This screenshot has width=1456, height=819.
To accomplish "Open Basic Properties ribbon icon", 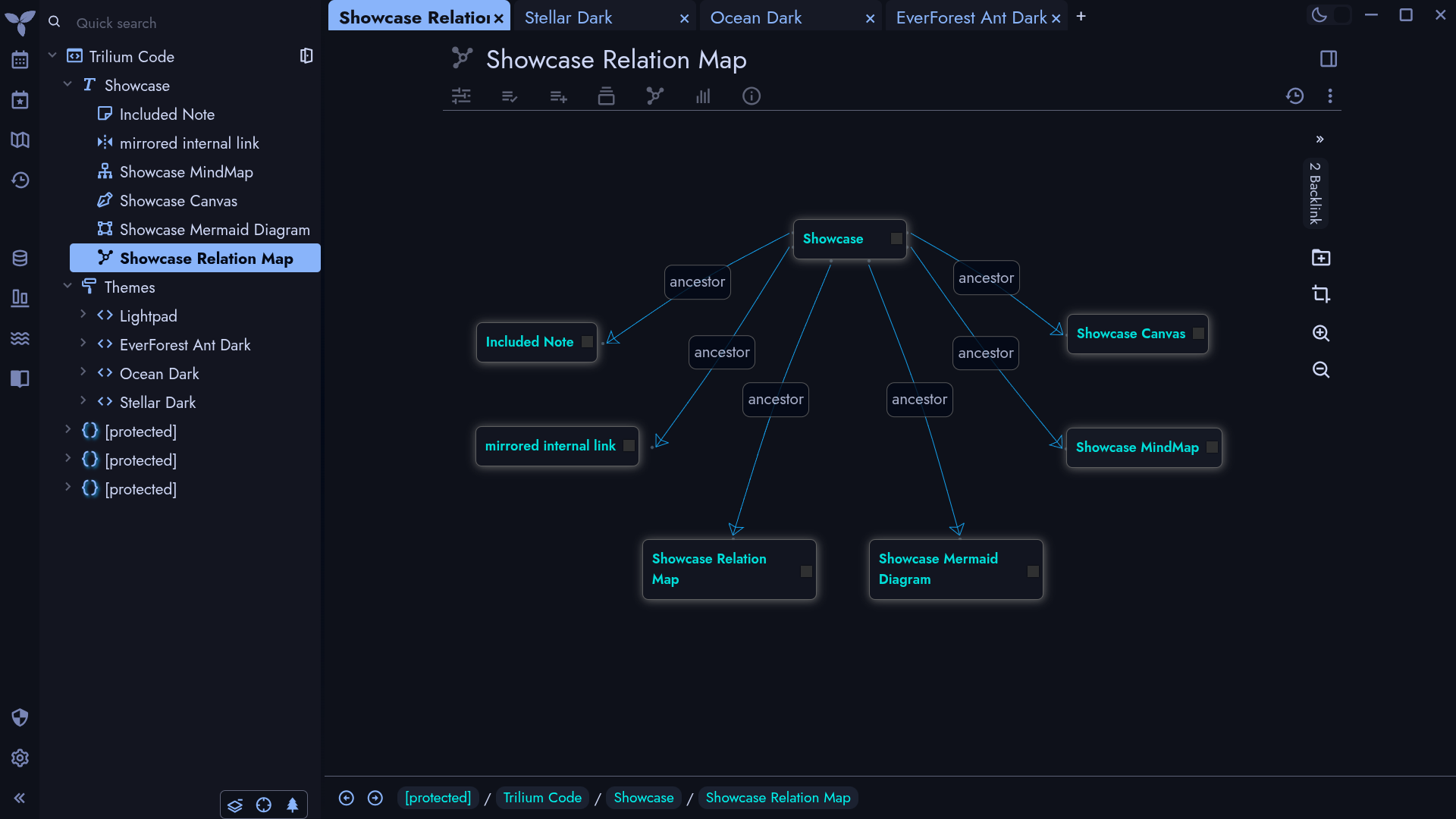I will click(x=461, y=96).
